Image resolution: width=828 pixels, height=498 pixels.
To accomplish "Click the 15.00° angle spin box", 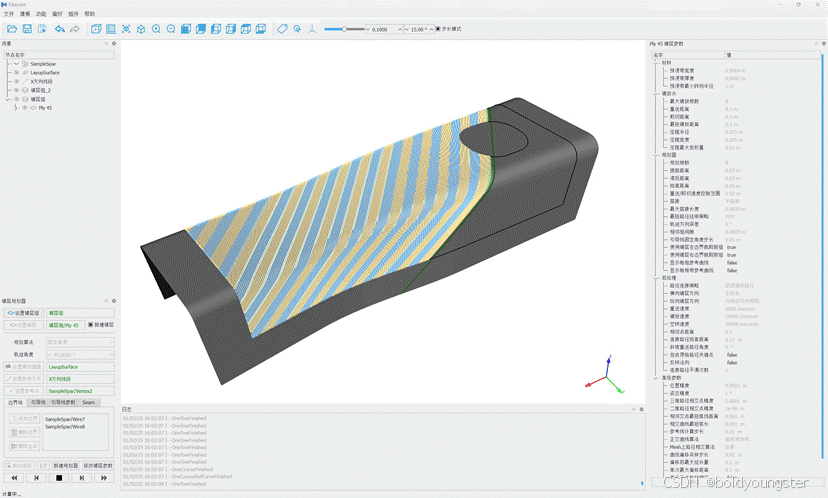I will [x=419, y=29].
